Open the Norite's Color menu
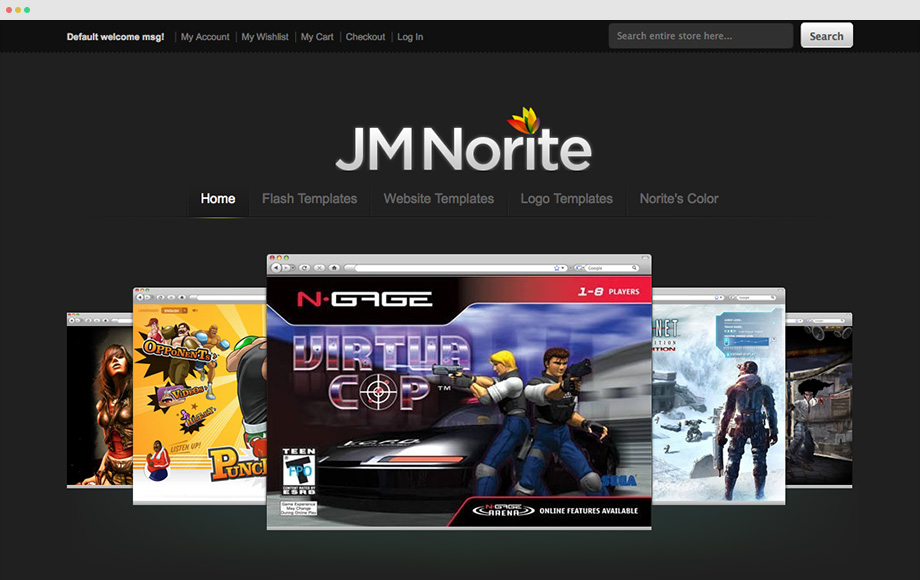Viewport: 920px width, 580px height. [679, 199]
